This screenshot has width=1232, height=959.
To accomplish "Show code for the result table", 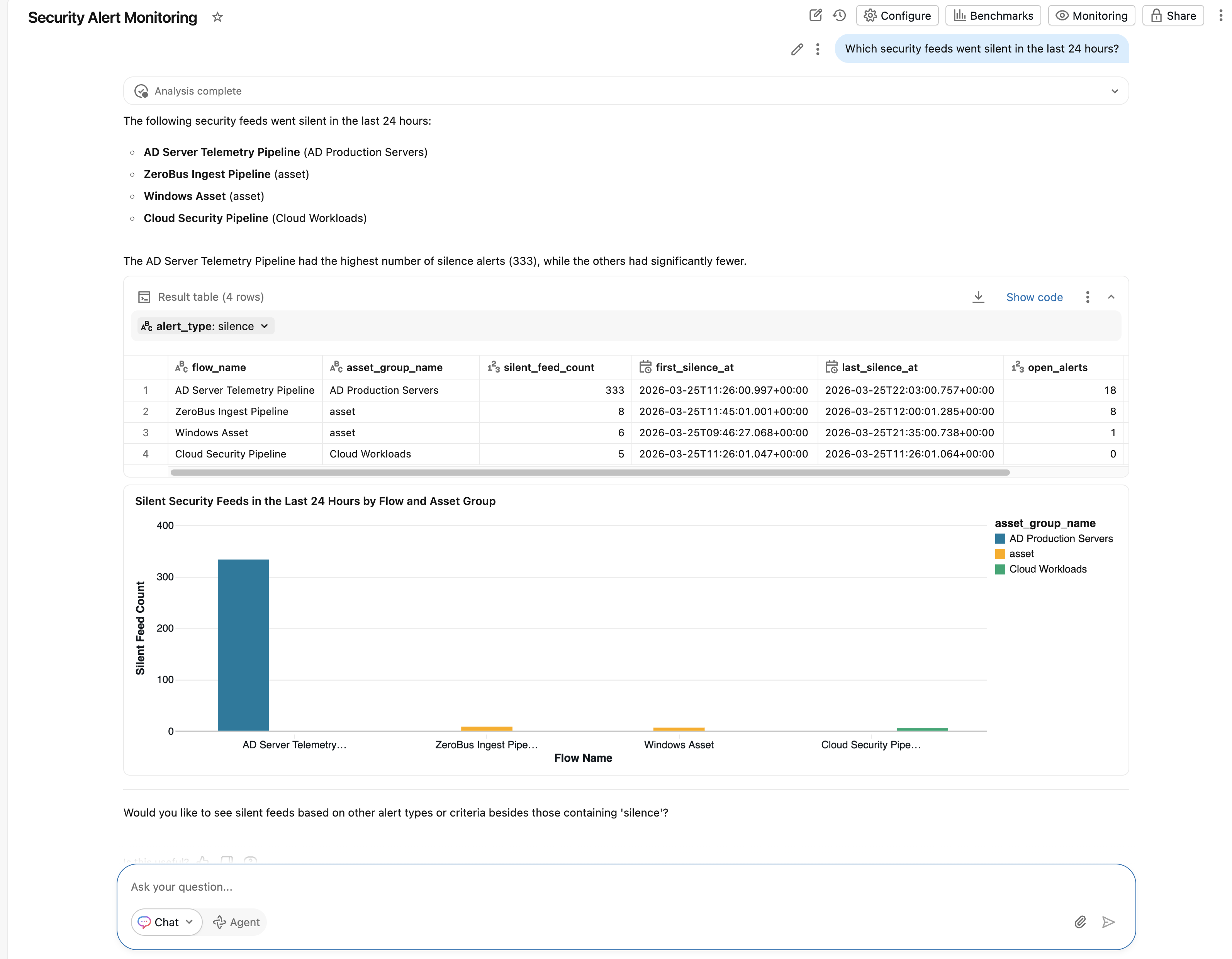I will (1034, 297).
